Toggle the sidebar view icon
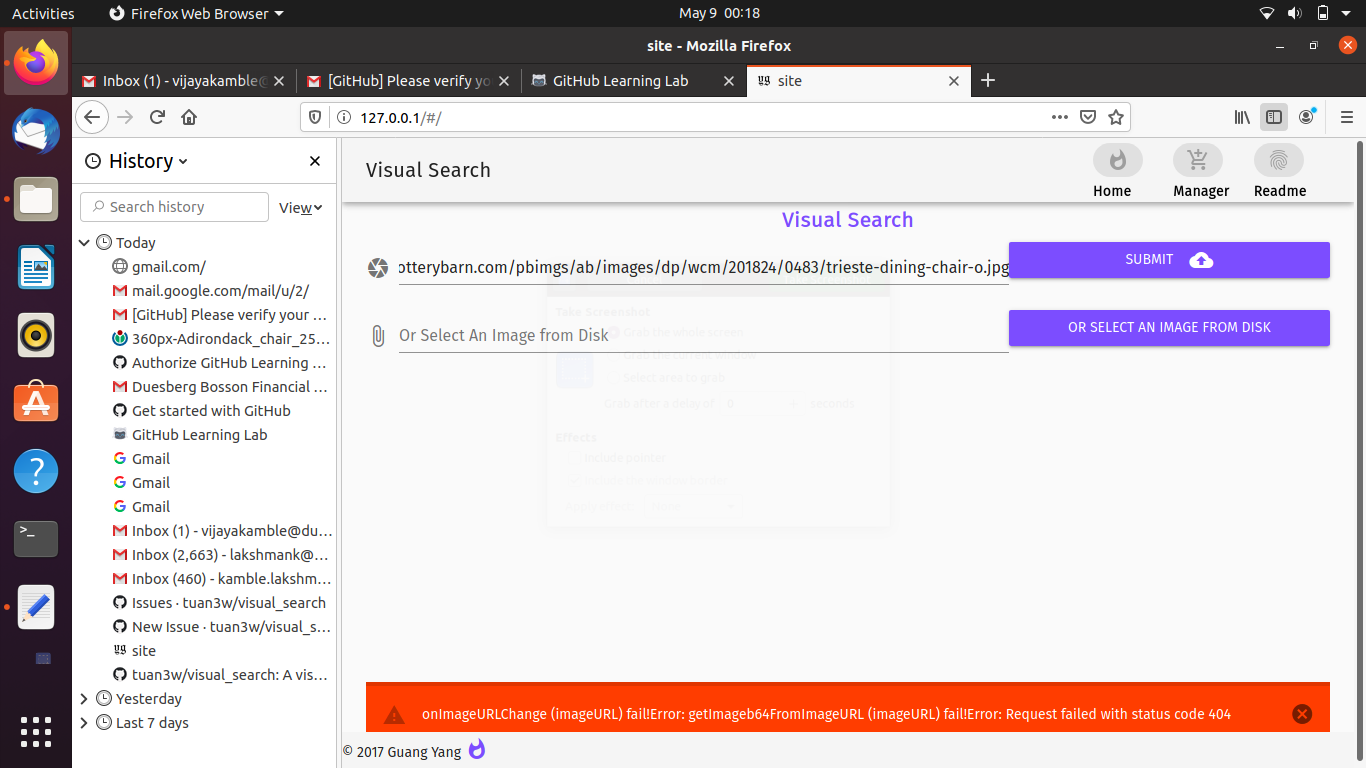 pyautogui.click(x=1273, y=117)
